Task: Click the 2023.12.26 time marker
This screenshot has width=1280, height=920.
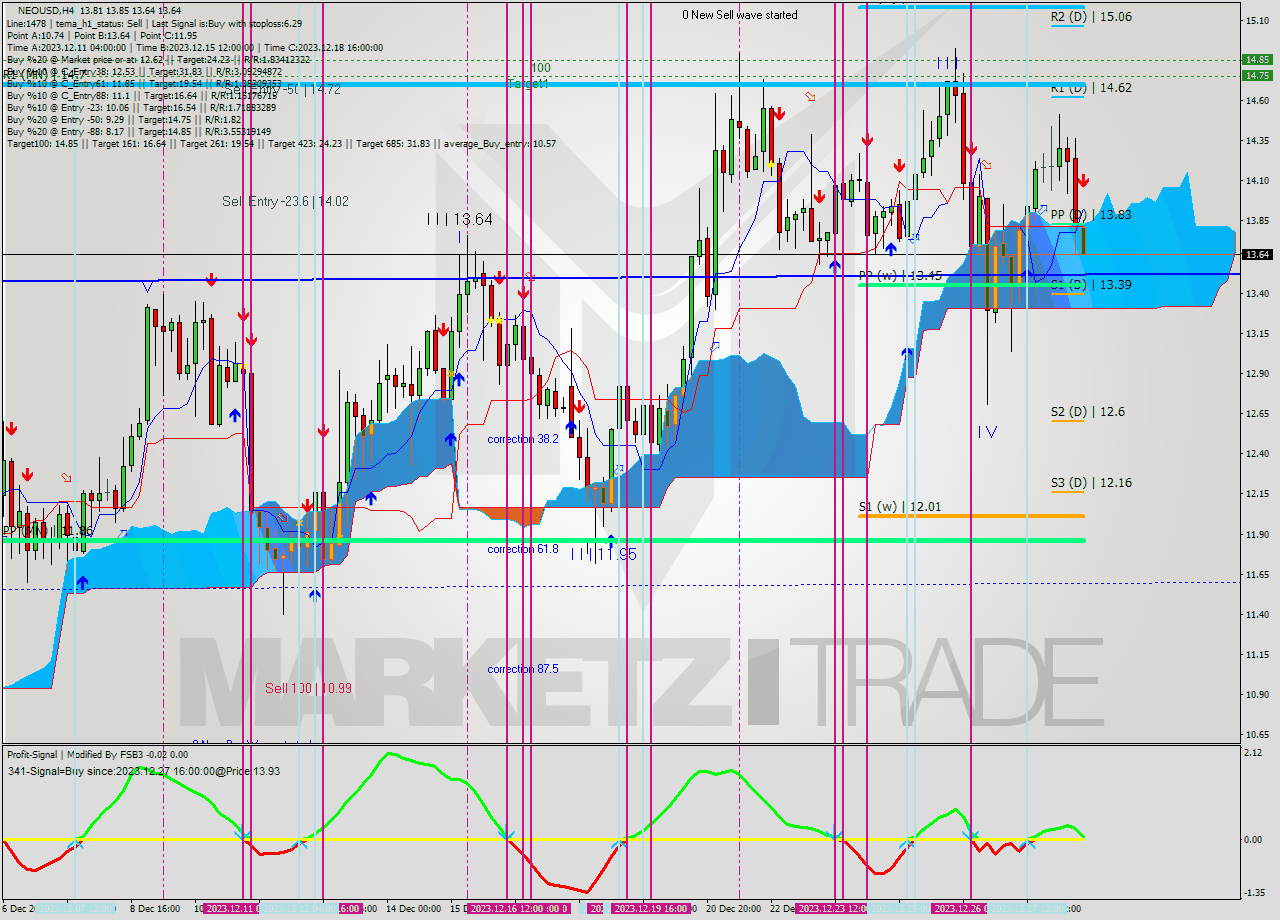Action: point(960,909)
